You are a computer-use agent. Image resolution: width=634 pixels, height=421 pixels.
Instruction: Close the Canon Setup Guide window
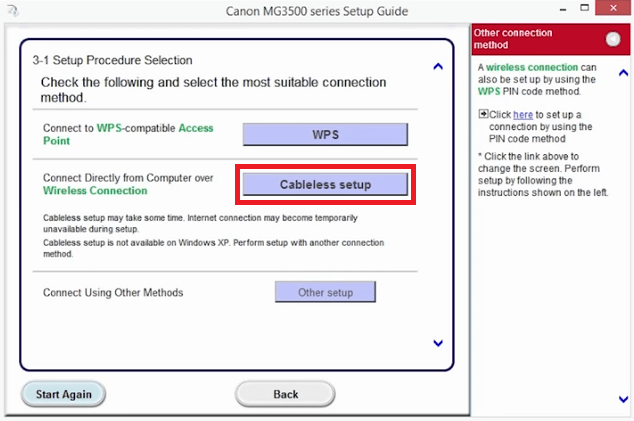coord(613,8)
